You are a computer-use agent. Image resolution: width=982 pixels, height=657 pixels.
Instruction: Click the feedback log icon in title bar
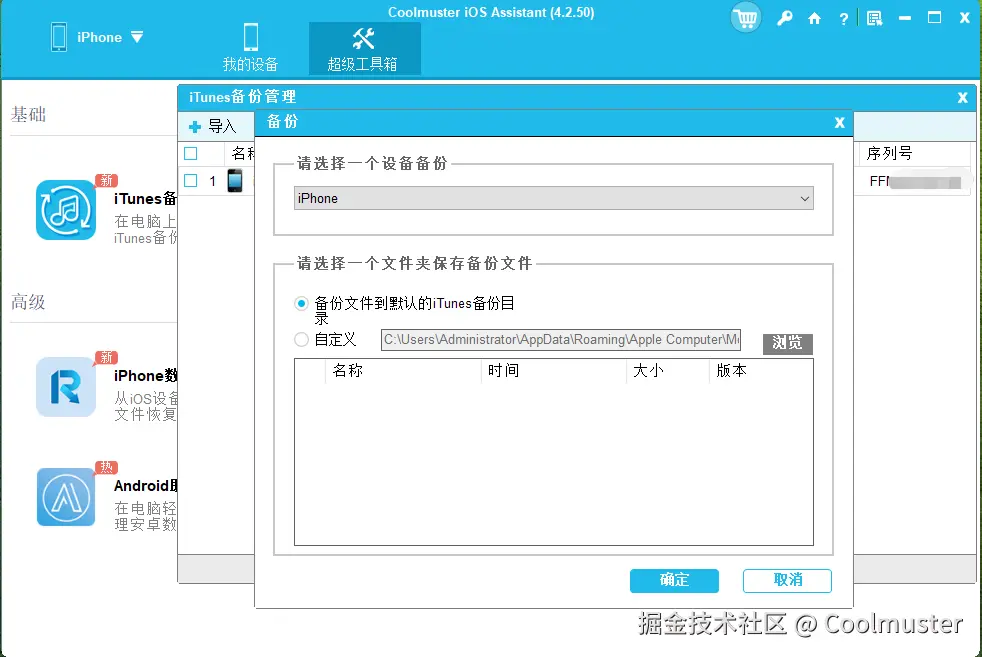tap(872, 17)
